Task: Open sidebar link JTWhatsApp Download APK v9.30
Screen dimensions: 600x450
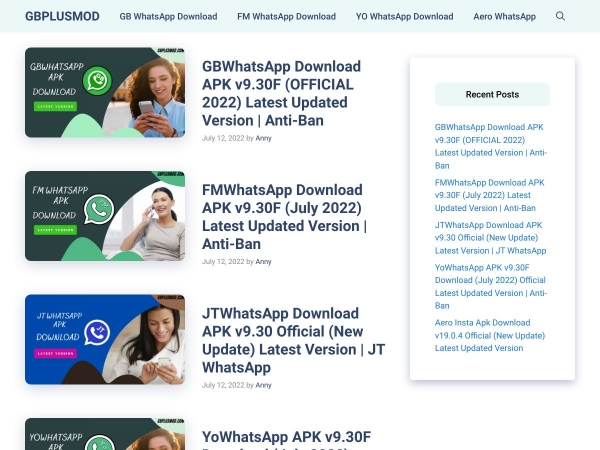Action: (491, 238)
